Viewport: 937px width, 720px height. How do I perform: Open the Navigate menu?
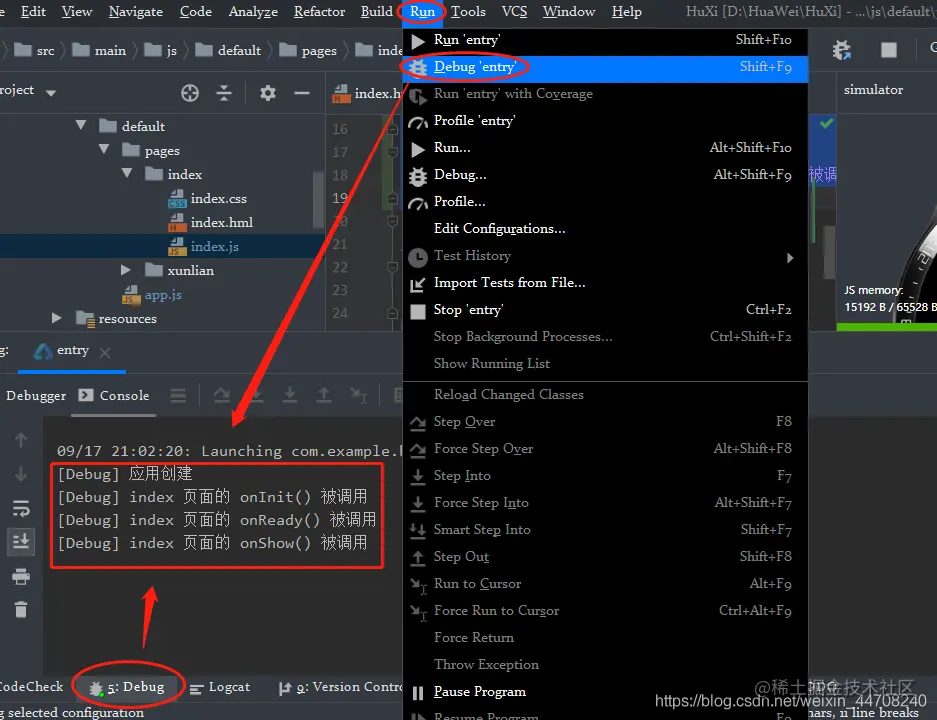coord(136,11)
